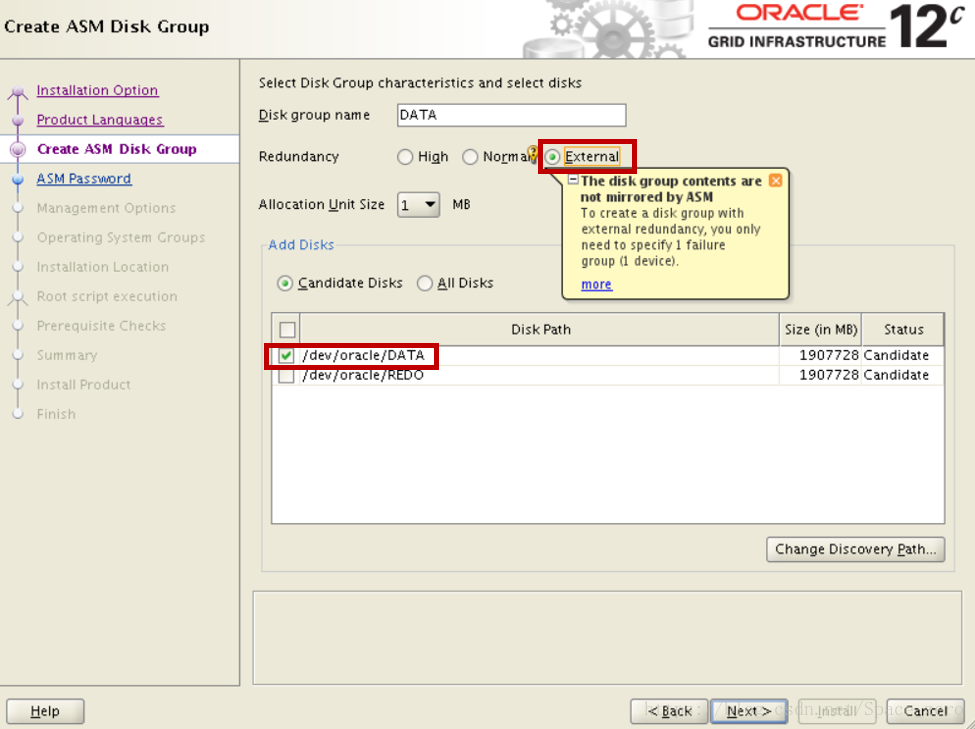Click the Size (in MB) column header
The image size is (975, 729).
click(x=821, y=330)
